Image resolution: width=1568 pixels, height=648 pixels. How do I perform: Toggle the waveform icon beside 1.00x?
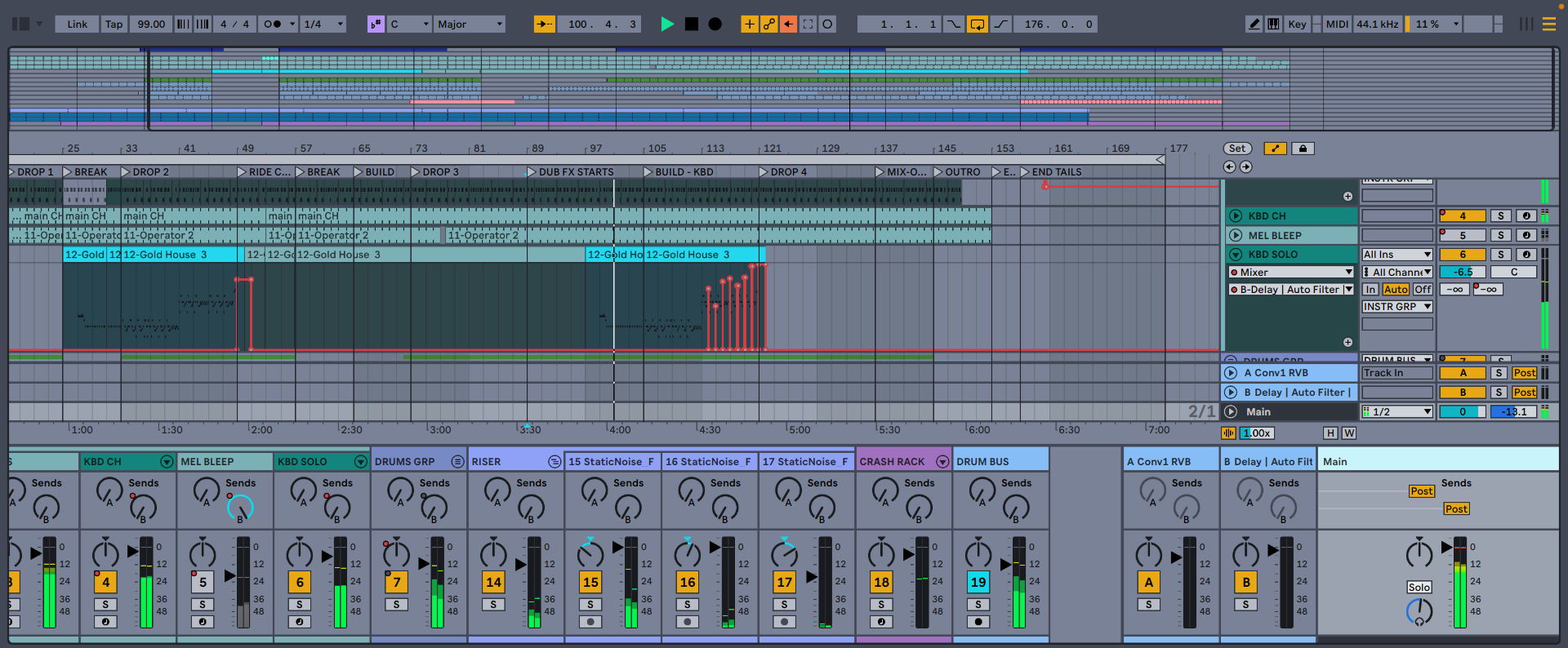pyautogui.click(x=1229, y=433)
